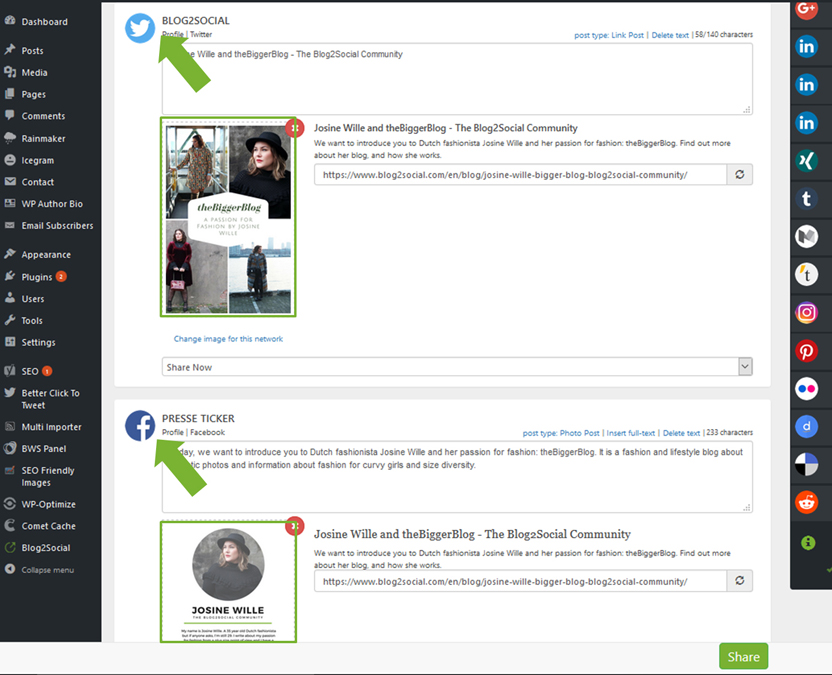
Task: Select the Josine Wille portrait image thumbnail
Action: [228, 582]
